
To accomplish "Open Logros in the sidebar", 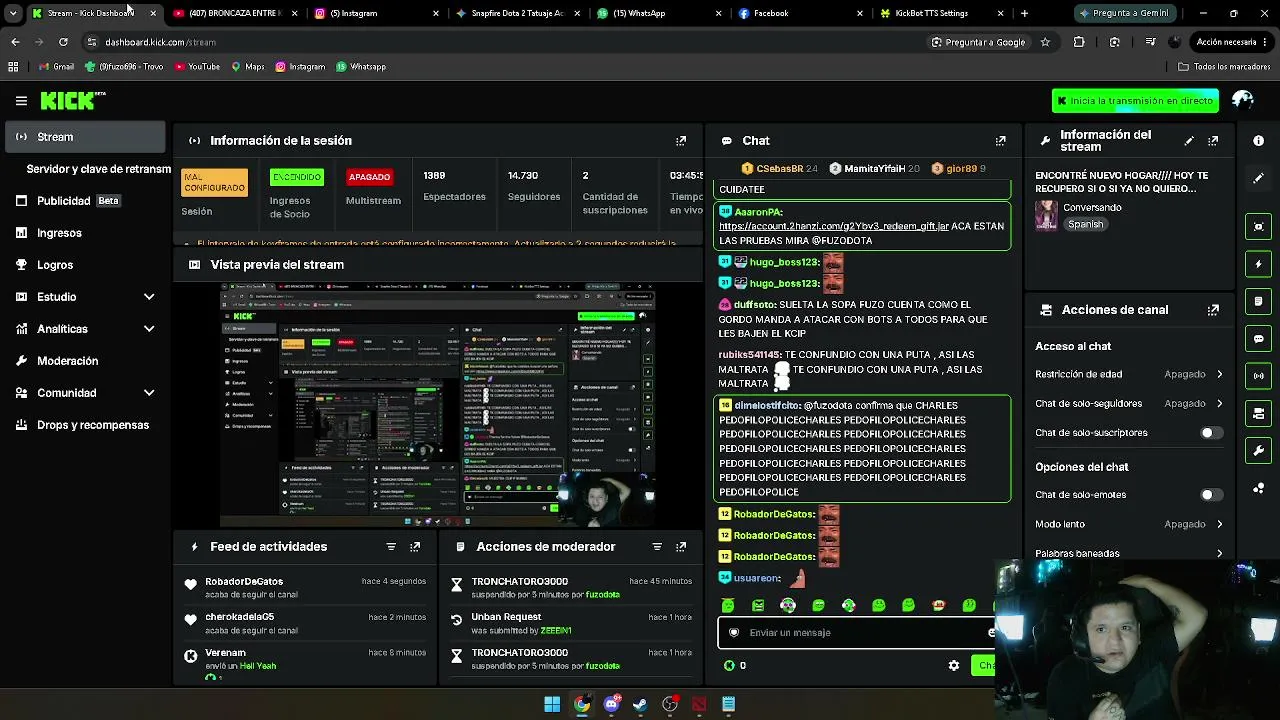I will click(85, 265).
